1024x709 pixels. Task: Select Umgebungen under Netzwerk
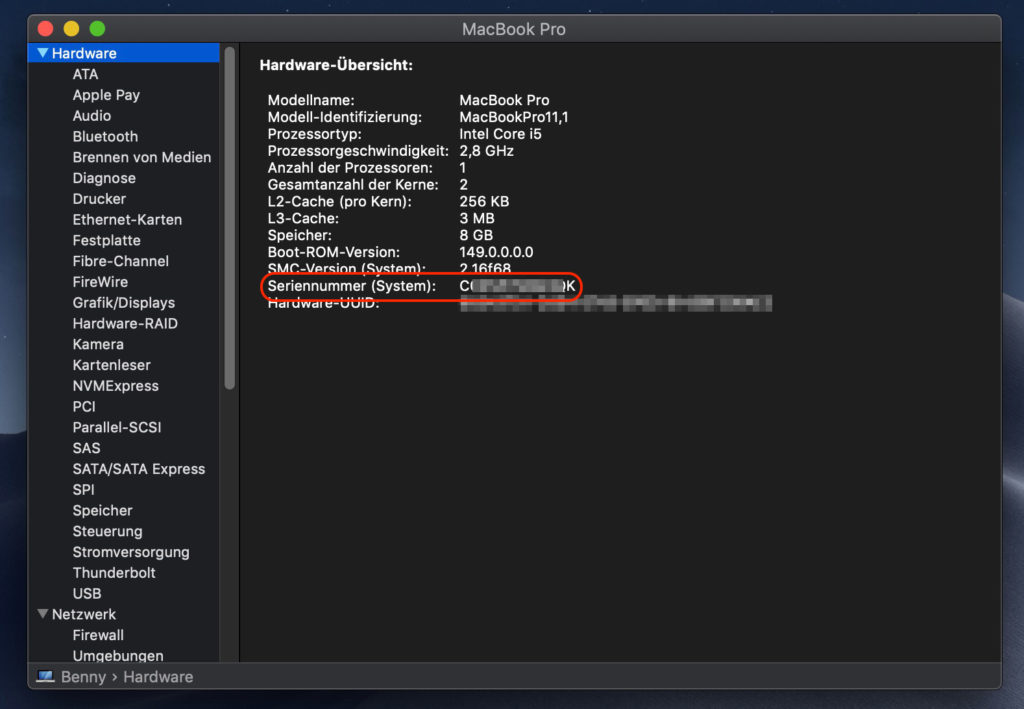118,655
